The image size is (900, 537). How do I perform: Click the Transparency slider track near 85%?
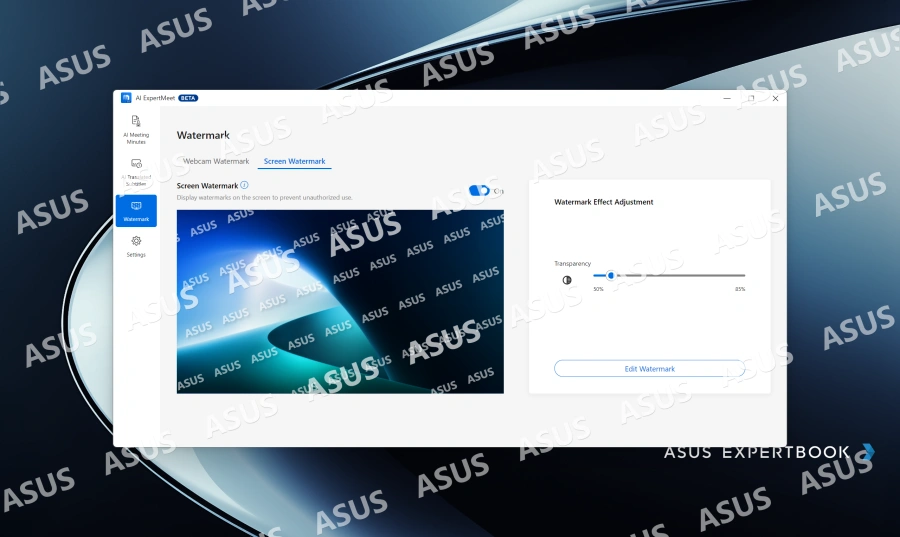[739, 275]
